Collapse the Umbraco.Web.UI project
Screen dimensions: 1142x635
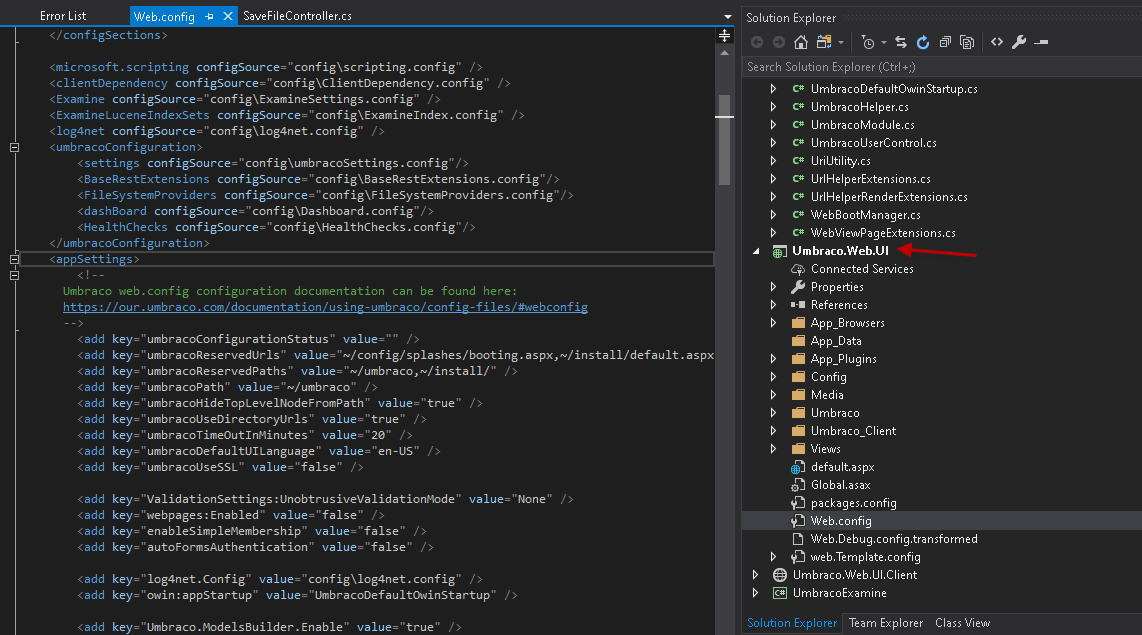[x=756, y=251]
